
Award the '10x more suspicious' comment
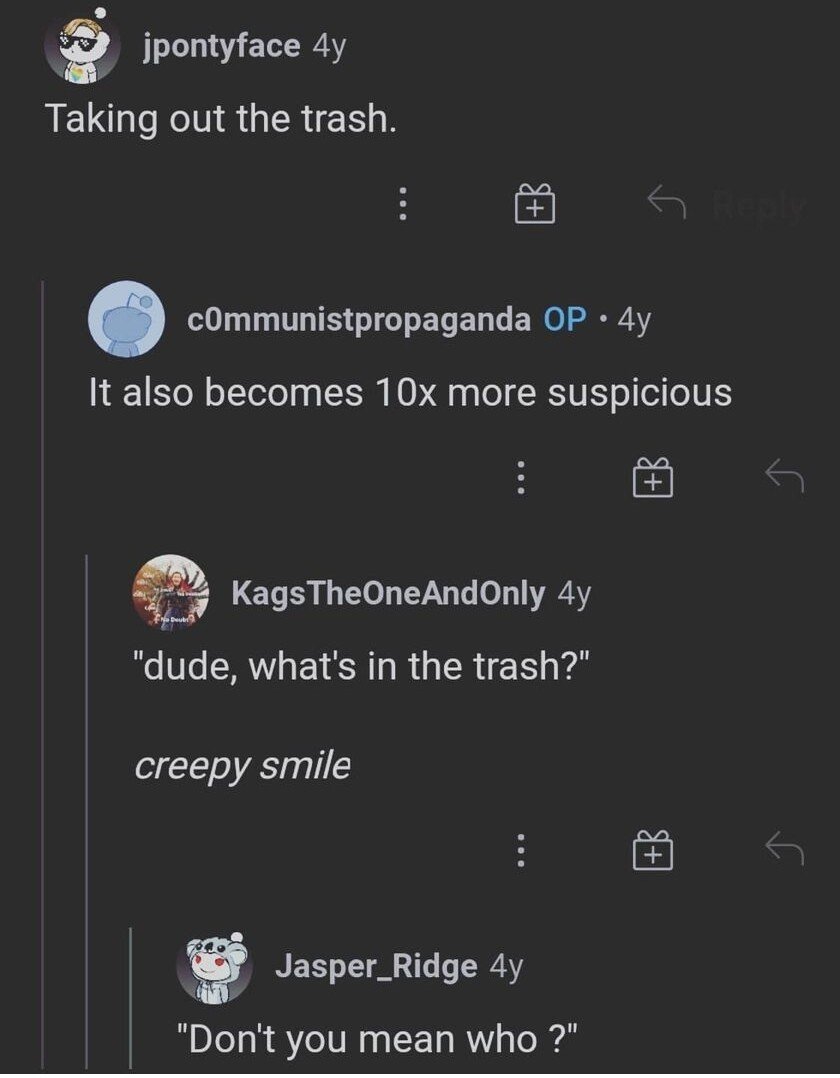point(652,479)
